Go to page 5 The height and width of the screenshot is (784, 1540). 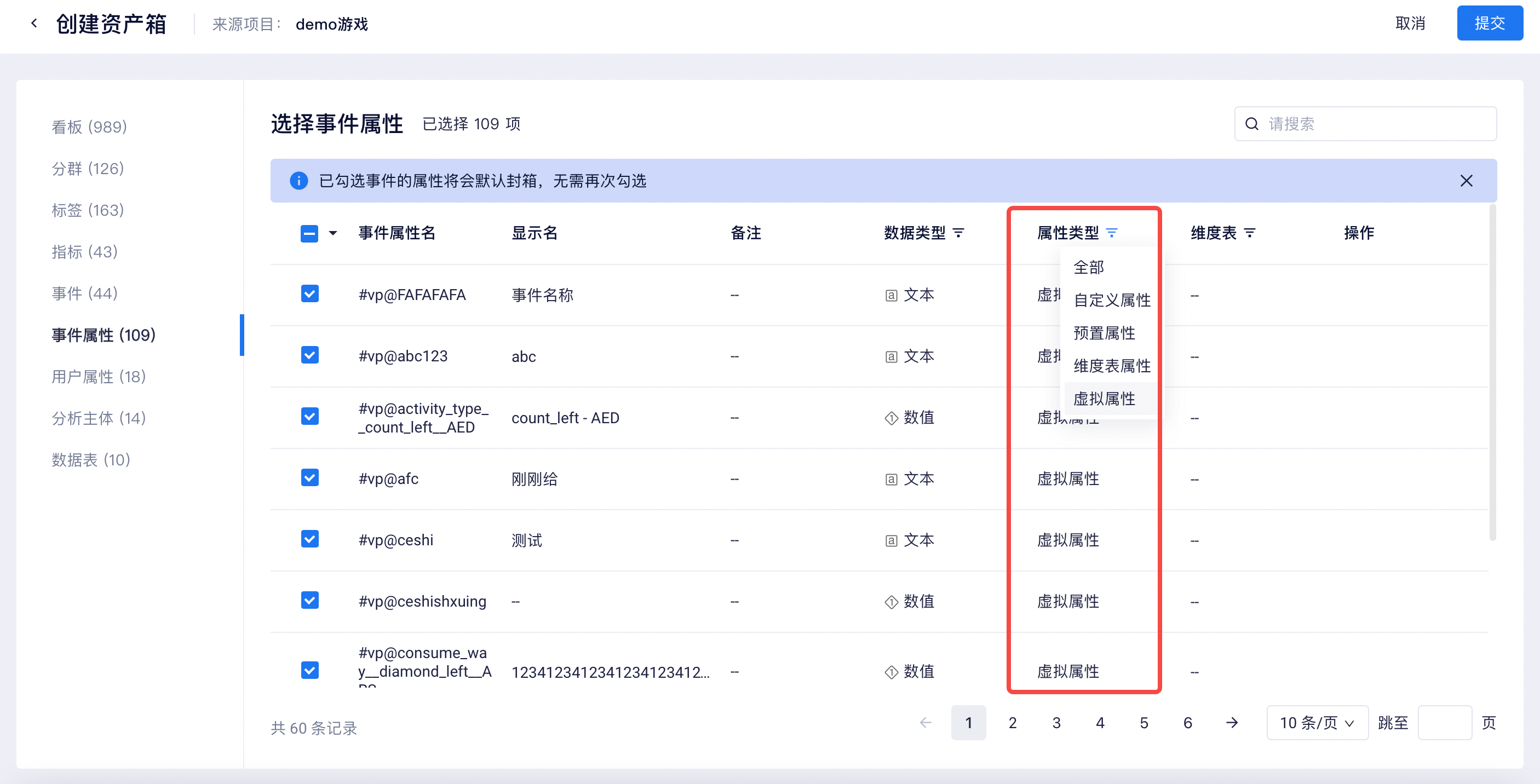coord(1143,723)
